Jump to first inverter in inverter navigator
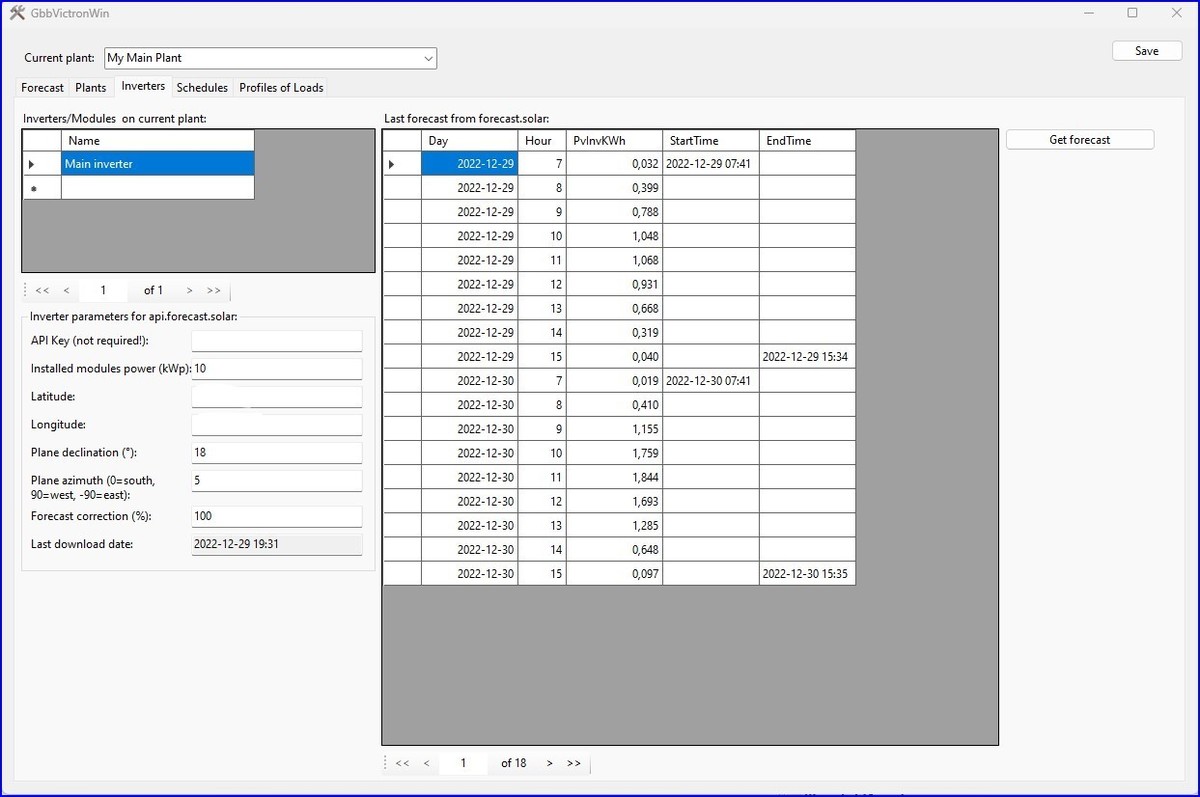 (x=42, y=291)
